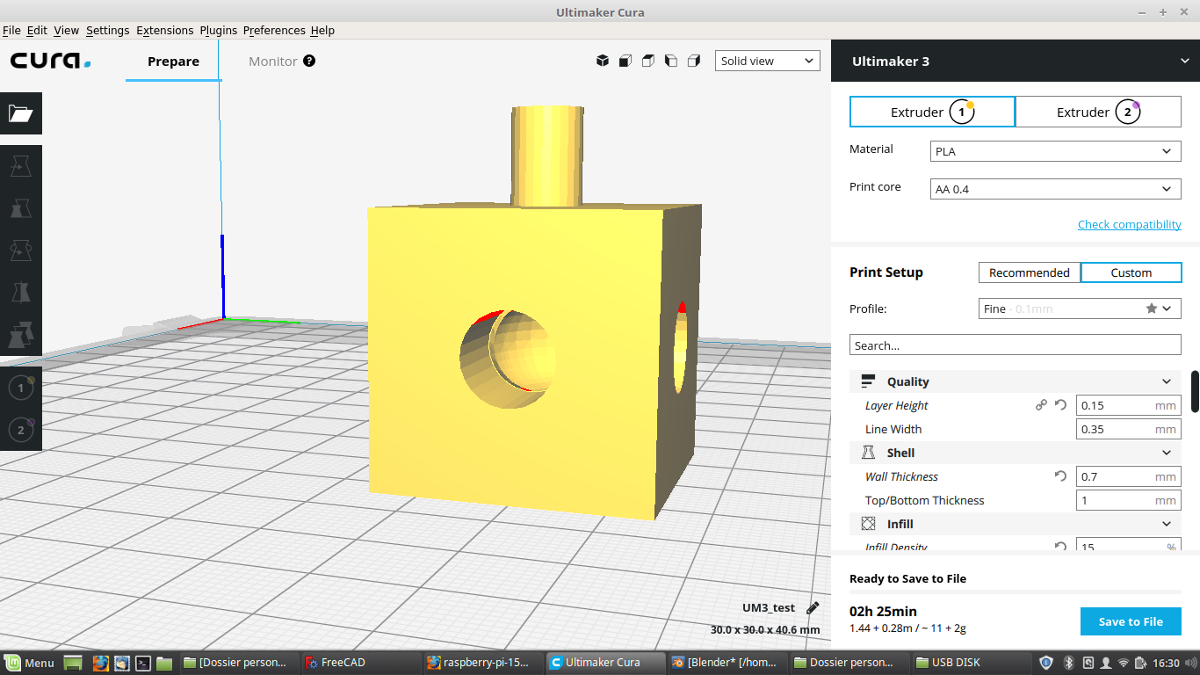Select Extruder 1 tab
Image resolution: width=1200 pixels, height=675 pixels.
pyautogui.click(x=932, y=112)
